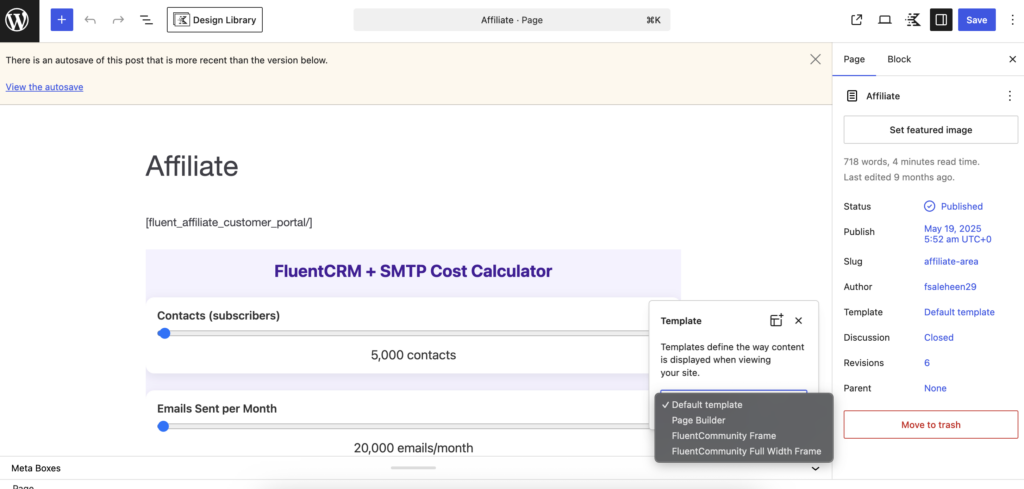1024x489 pixels.
Task: Change the Published status
Action: [953, 206]
